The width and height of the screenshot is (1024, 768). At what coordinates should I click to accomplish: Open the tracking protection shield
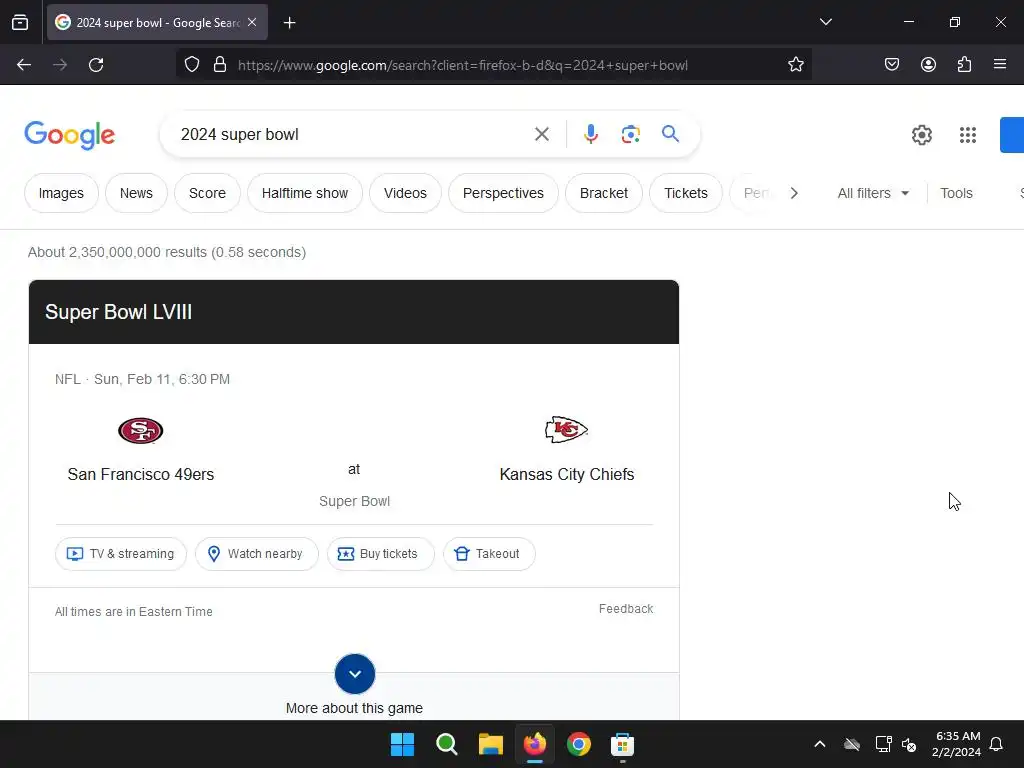[x=192, y=65]
